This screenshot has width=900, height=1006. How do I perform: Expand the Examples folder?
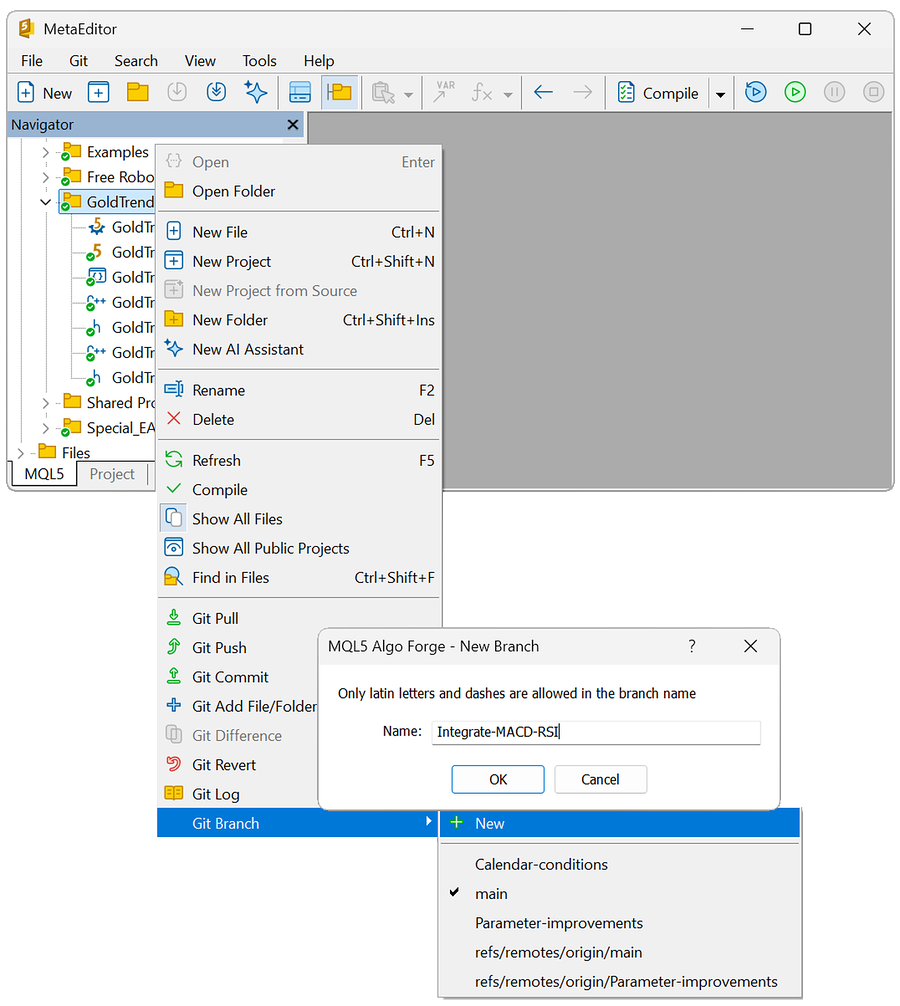[45, 152]
